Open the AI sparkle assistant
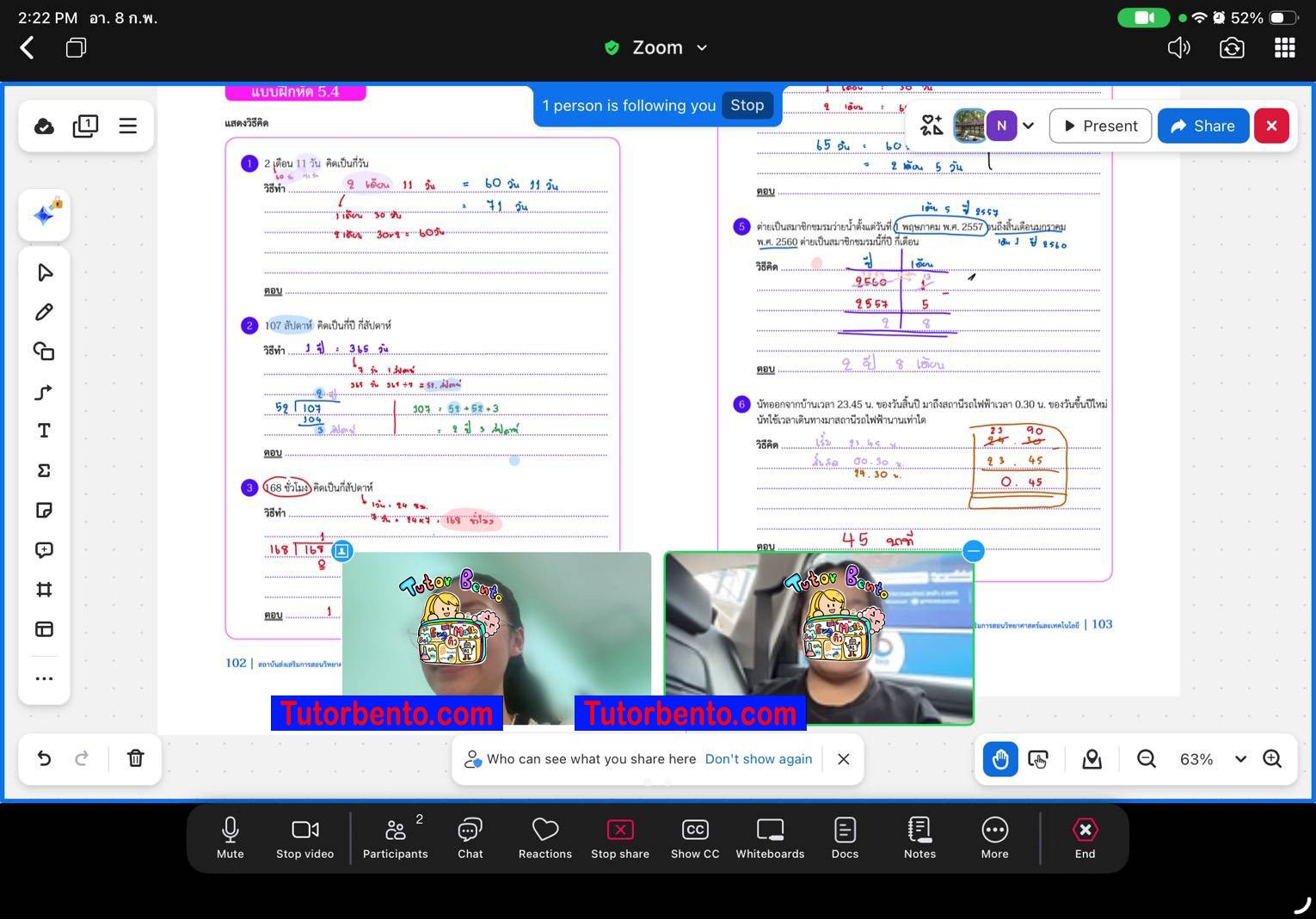The image size is (1316, 919). tap(44, 215)
